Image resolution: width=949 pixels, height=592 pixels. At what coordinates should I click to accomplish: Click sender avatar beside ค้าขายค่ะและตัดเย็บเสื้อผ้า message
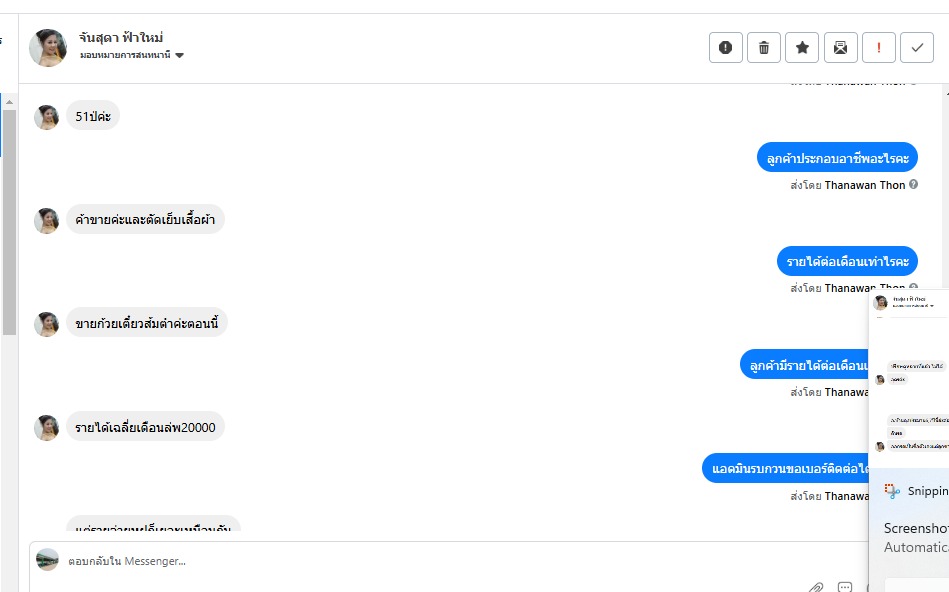pyautogui.click(x=47, y=220)
